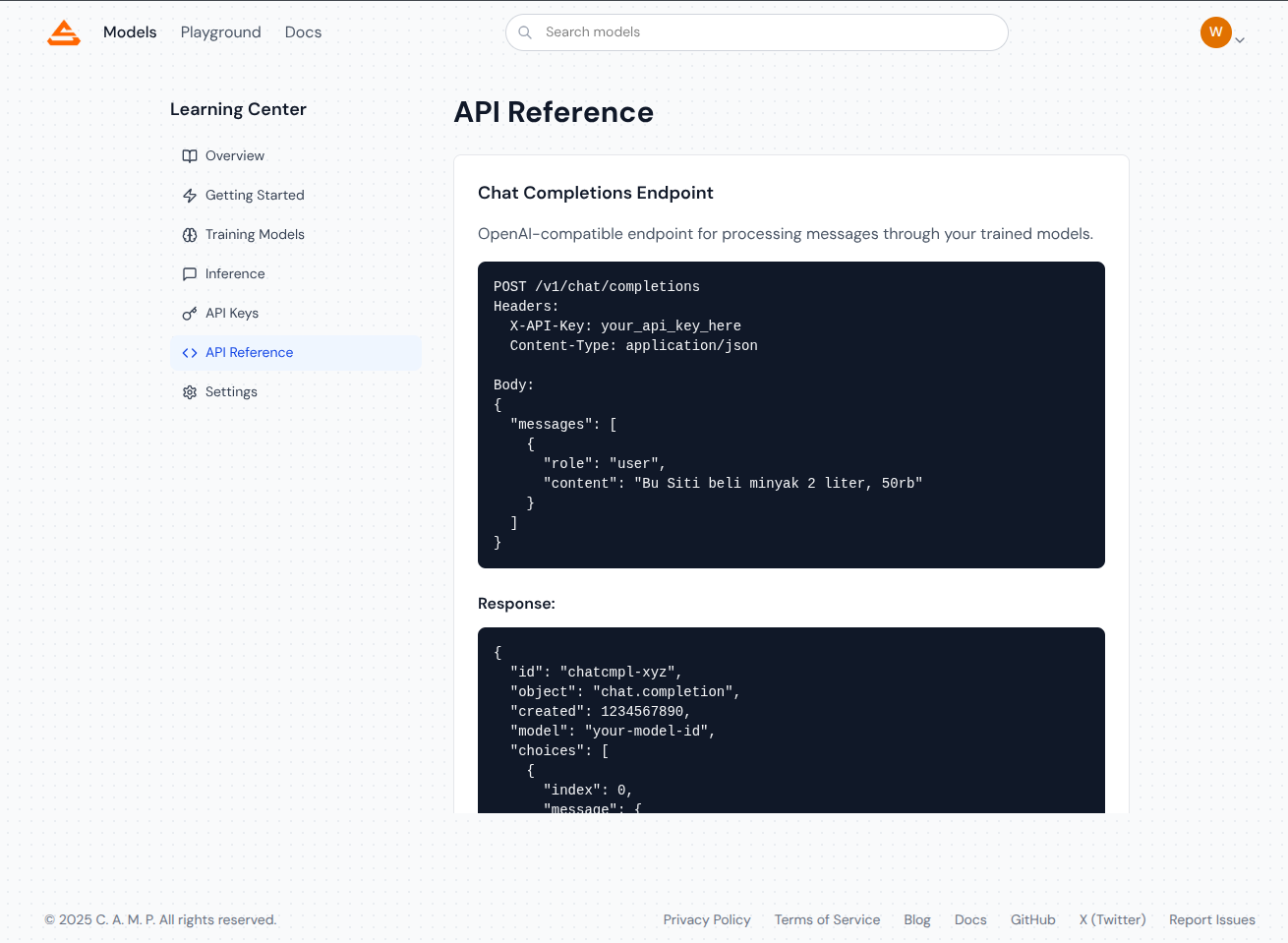The height and width of the screenshot is (943, 1288).
Task: Click the "index": 0 line
Action: [x=588, y=790]
